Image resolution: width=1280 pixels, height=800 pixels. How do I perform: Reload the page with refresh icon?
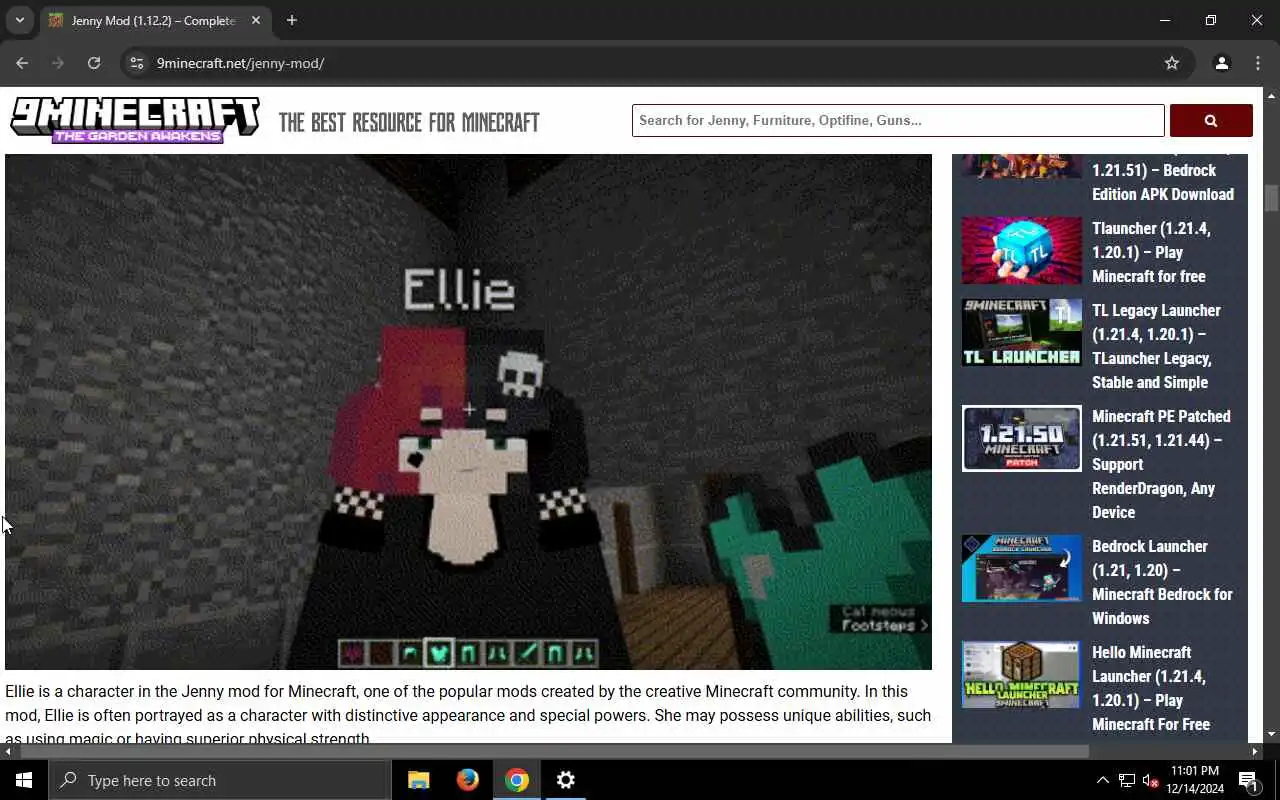click(94, 63)
